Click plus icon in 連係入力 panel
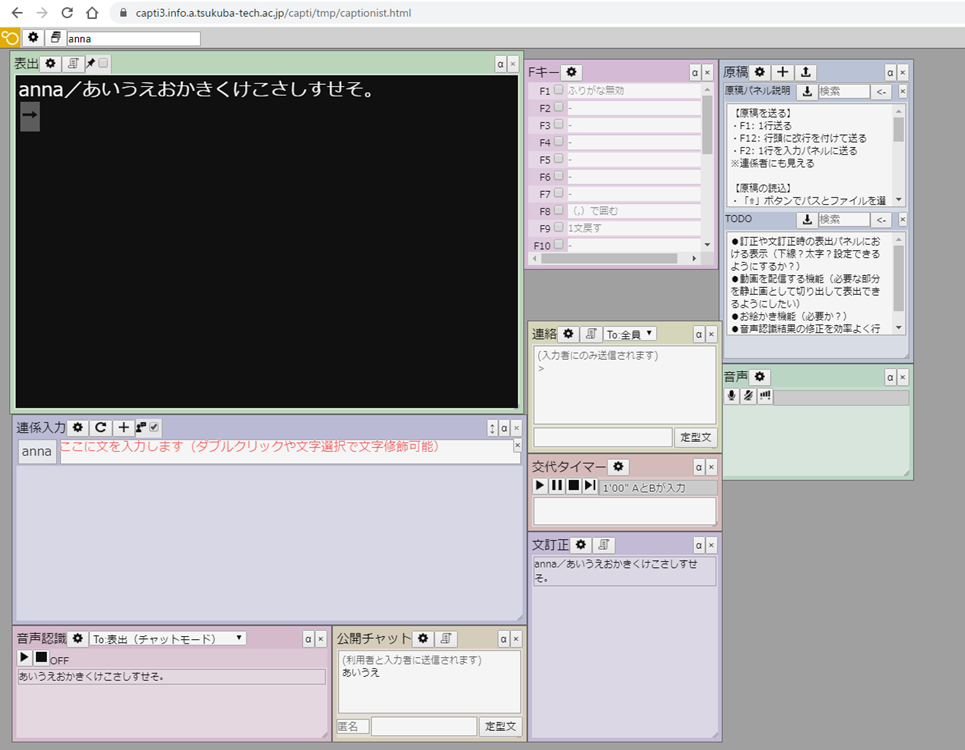The width and height of the screenshot is (965, 750). point(123,427)
